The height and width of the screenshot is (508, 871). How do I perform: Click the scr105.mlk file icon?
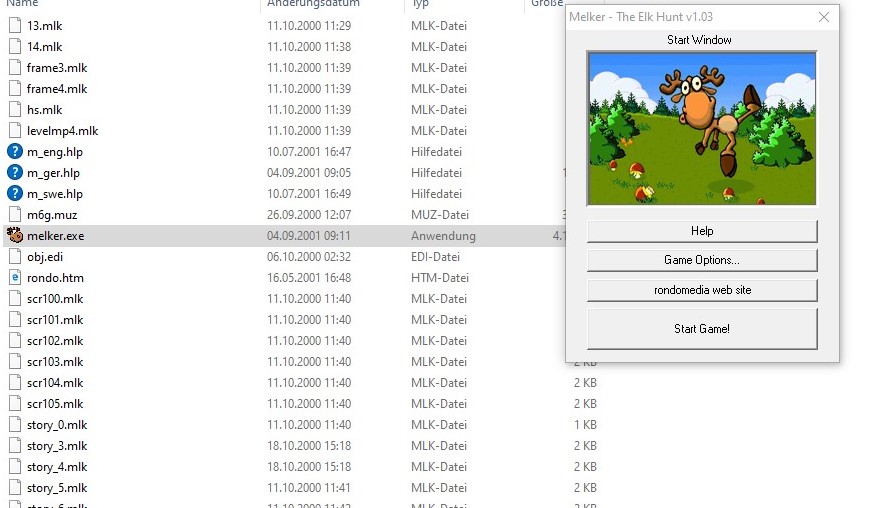[x=15, y=404]
